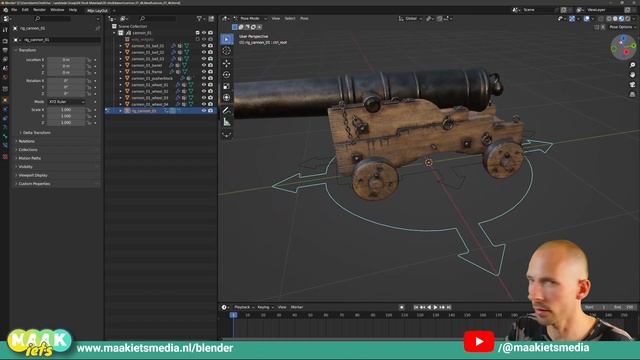Open the timeline Keying menu
Viewport: 640px width, 360px height.
point(264,307)
